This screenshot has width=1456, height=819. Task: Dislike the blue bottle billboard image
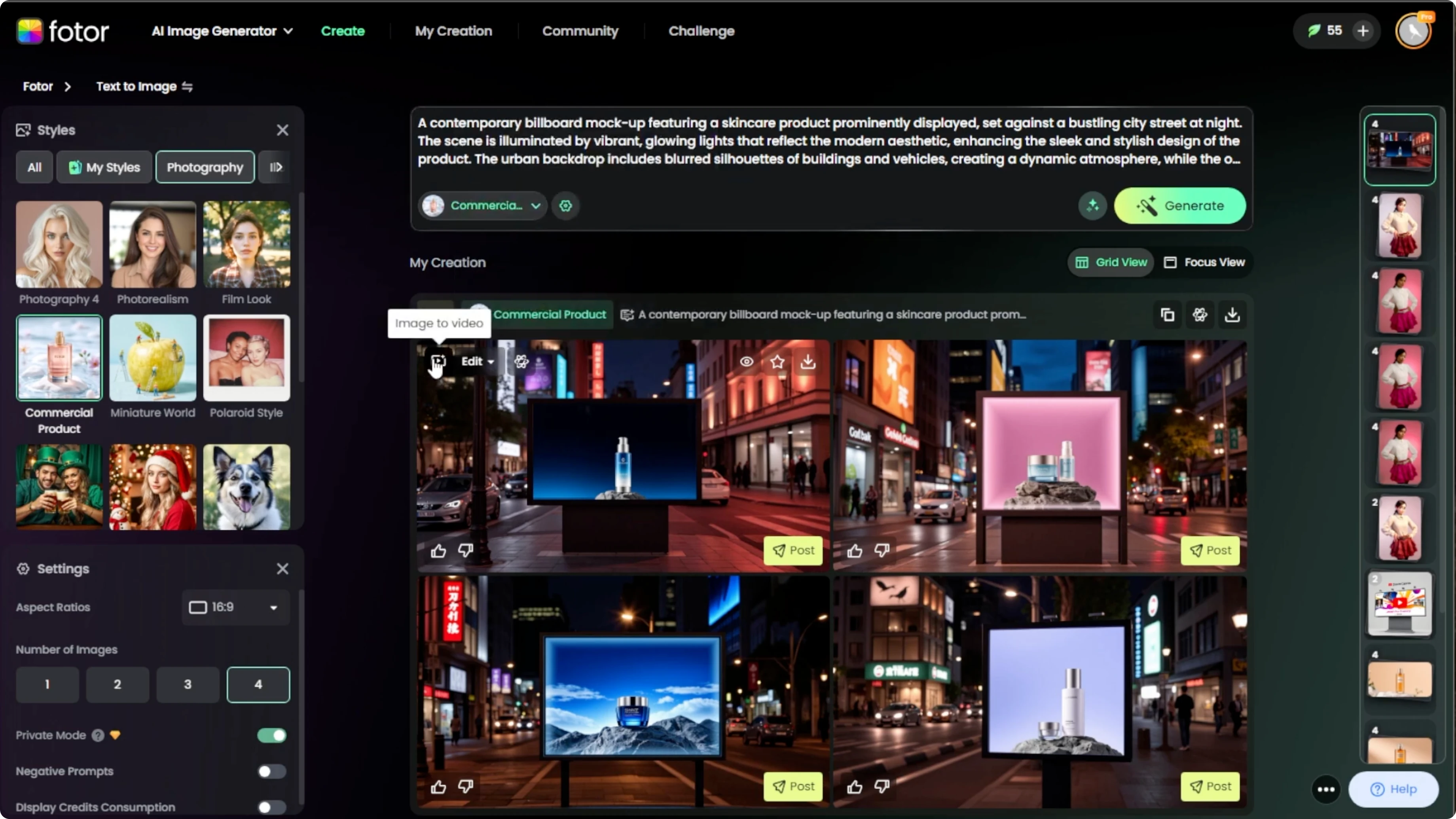tap(465, 550)
